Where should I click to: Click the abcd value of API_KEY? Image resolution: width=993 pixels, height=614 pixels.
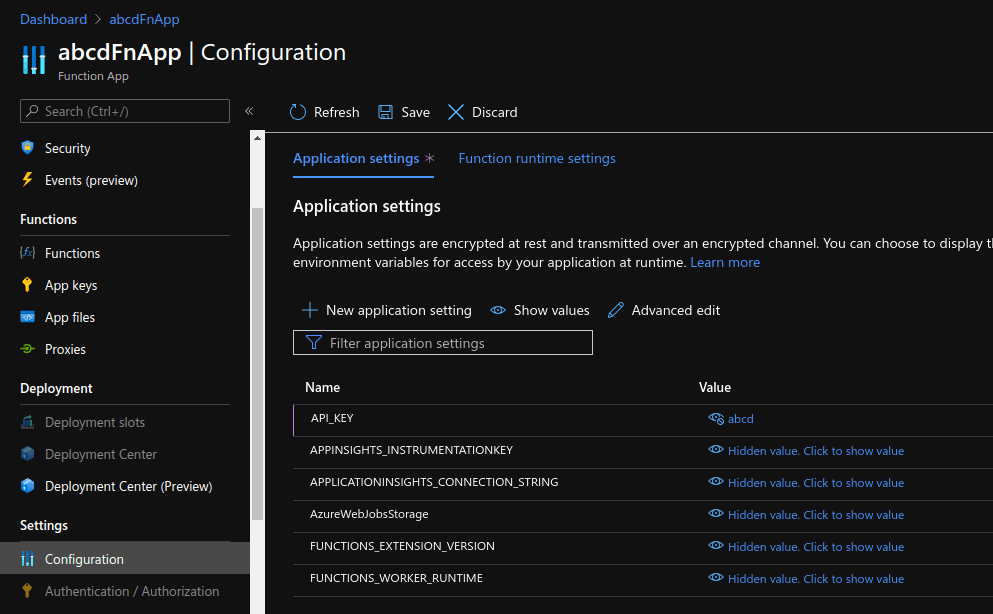click(x=740, y=418)
